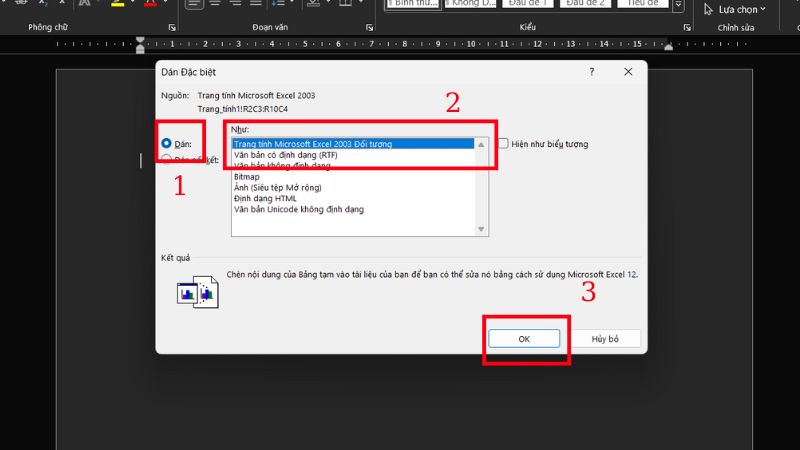Apply the Đầu đề 1 style
Viewport: 800px width, 450px height.
528,4
